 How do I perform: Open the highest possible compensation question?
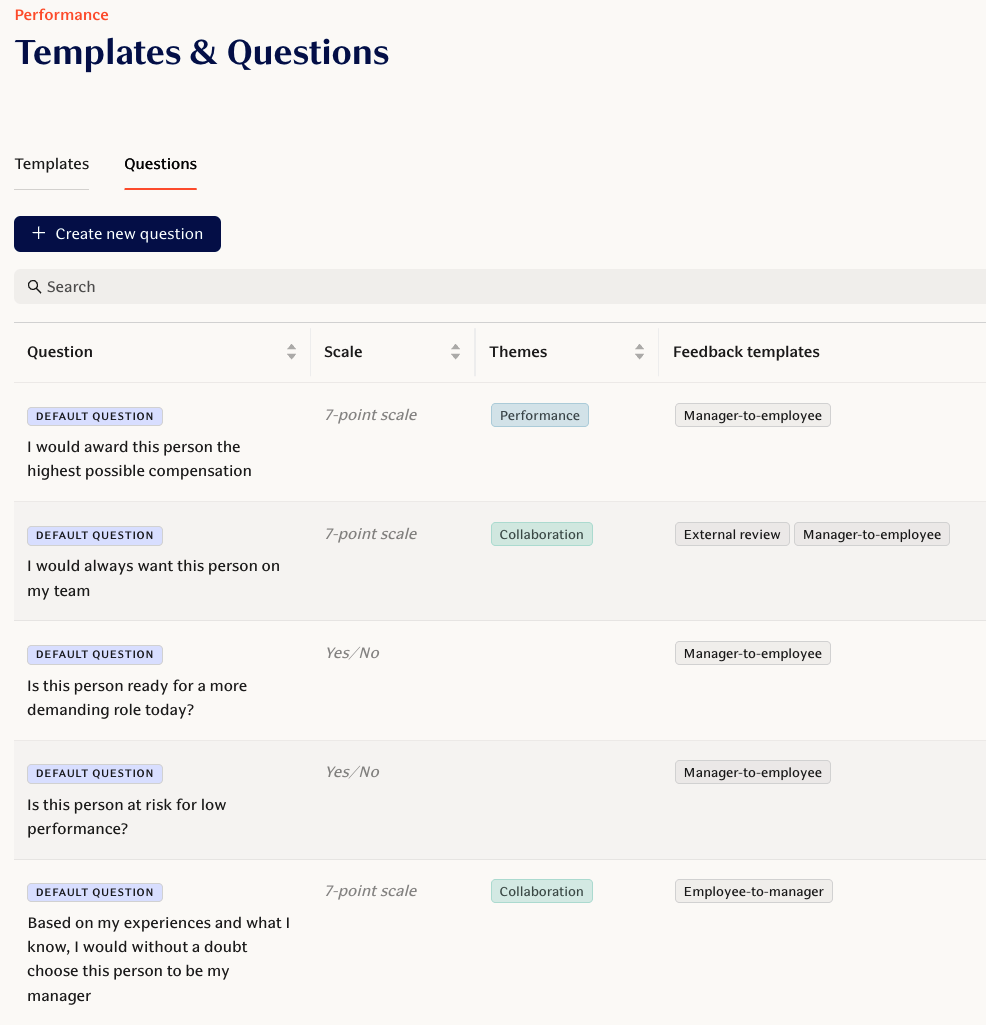click(139, 459)
